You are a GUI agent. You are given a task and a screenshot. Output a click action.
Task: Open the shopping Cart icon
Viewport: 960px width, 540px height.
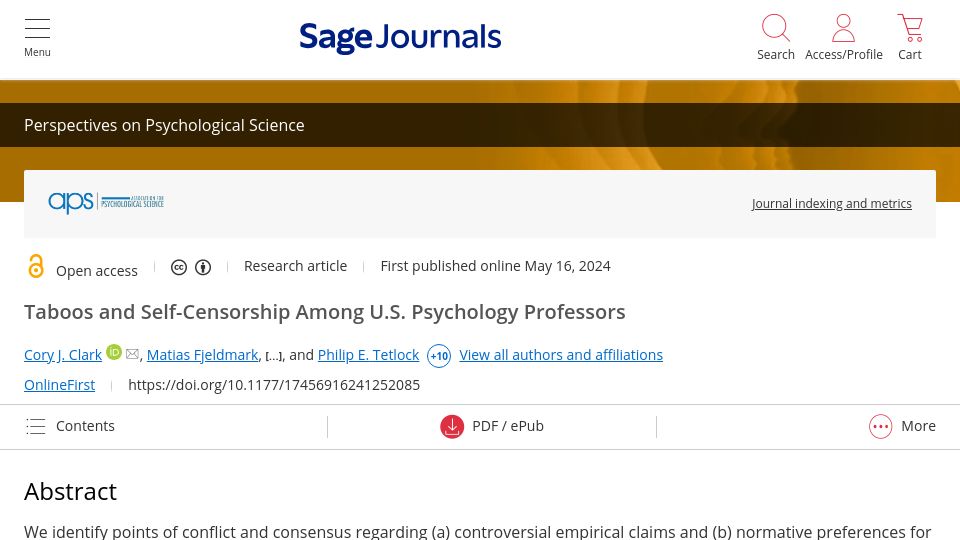(x=910, y=28)
